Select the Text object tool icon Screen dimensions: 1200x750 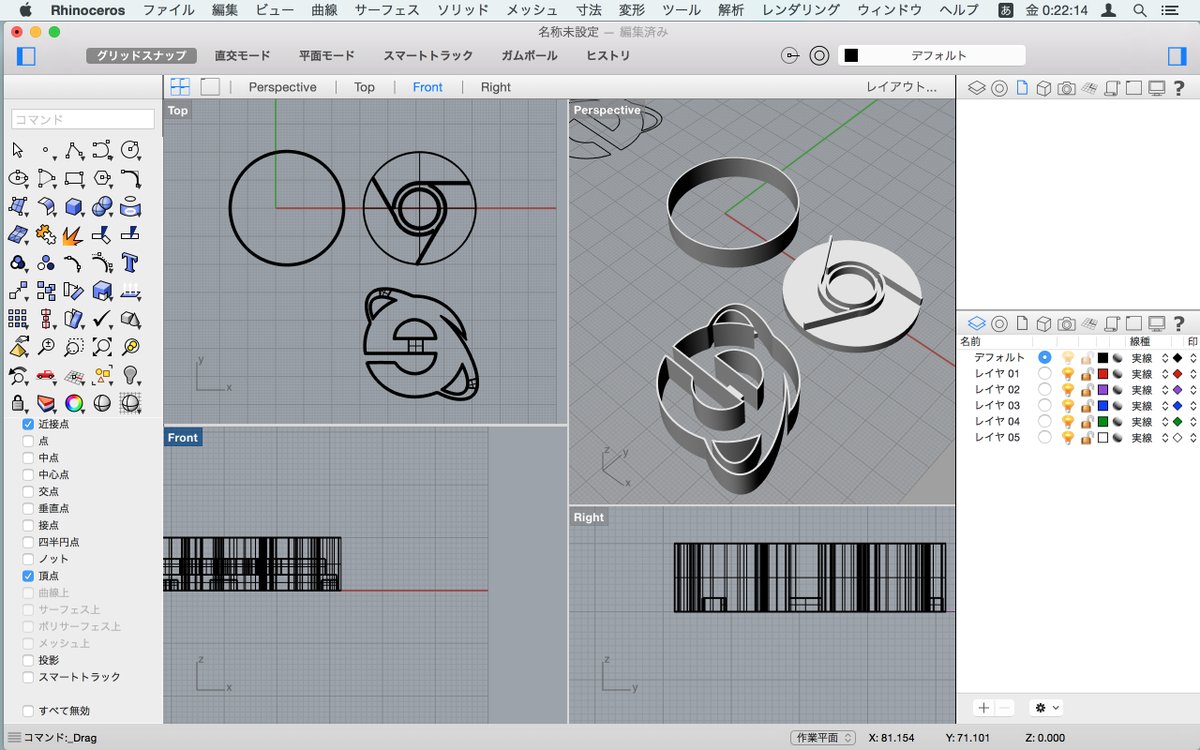tap(130, 263)
